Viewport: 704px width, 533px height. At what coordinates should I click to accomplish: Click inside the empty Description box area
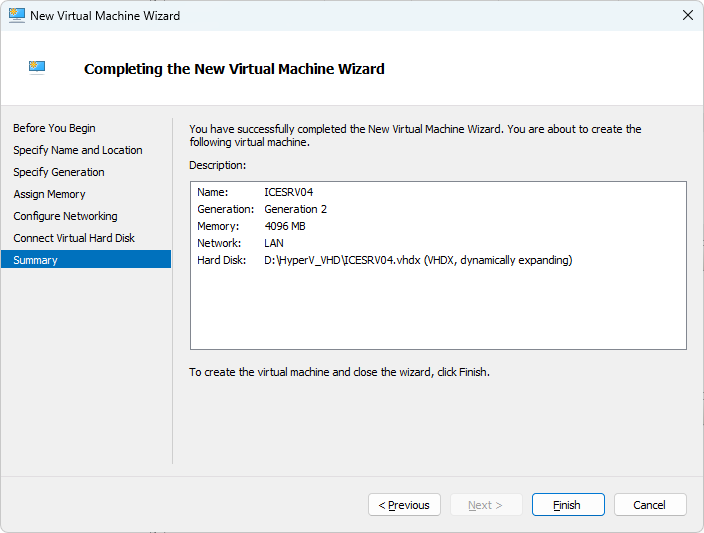click(x=438, y=308)
